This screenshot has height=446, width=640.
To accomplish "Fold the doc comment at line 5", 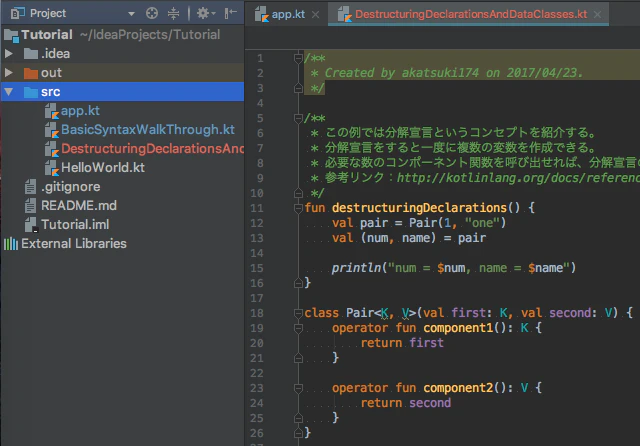I will pos(298,118).
